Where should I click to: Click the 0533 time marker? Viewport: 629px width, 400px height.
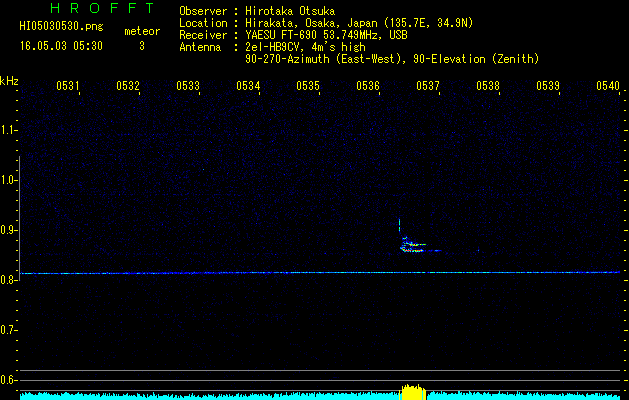[188, 85]
